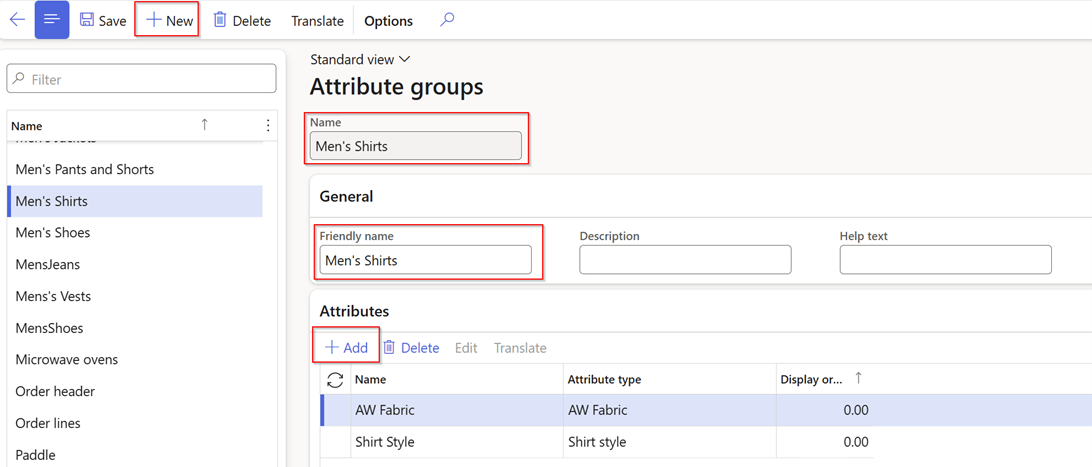Select Order header in the list
This screenshot has width=1092, height=467.
tap(136, 391)
